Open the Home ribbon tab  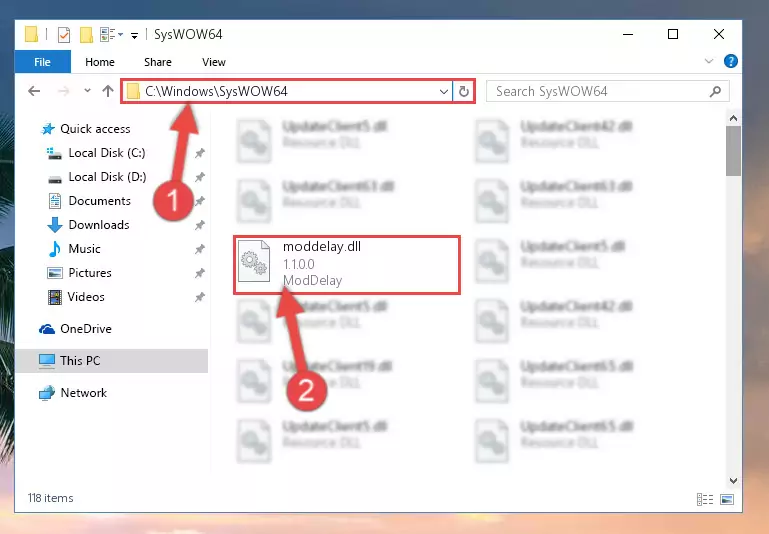[x=100, y=62]
